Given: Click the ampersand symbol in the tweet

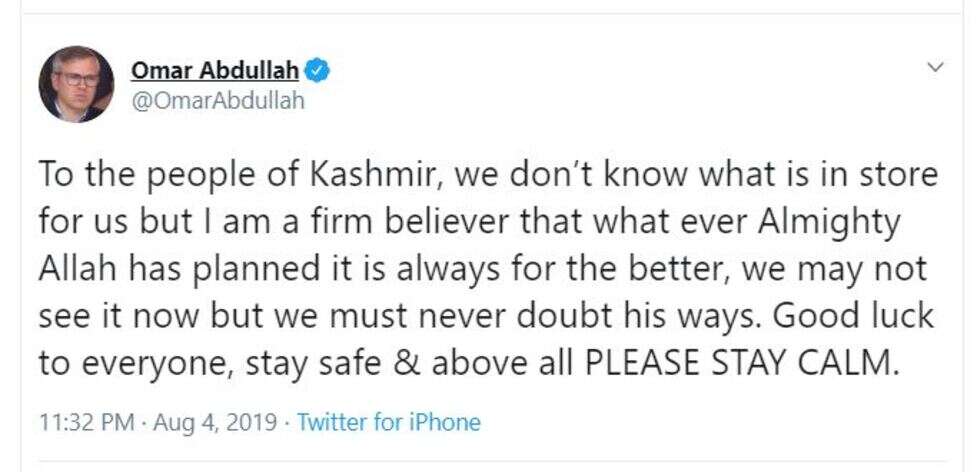Looking at the screenshot, I should pyautogui.click(x=406, y=364).
